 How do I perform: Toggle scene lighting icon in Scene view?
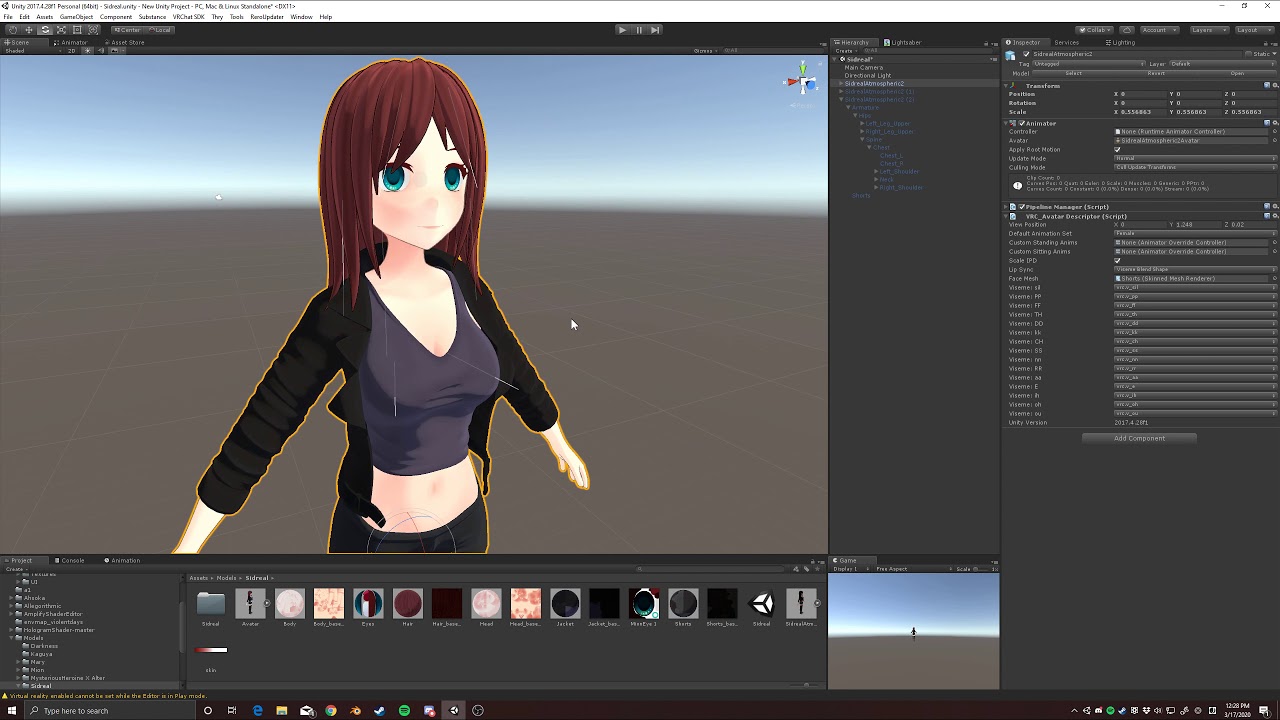point(87,51)
